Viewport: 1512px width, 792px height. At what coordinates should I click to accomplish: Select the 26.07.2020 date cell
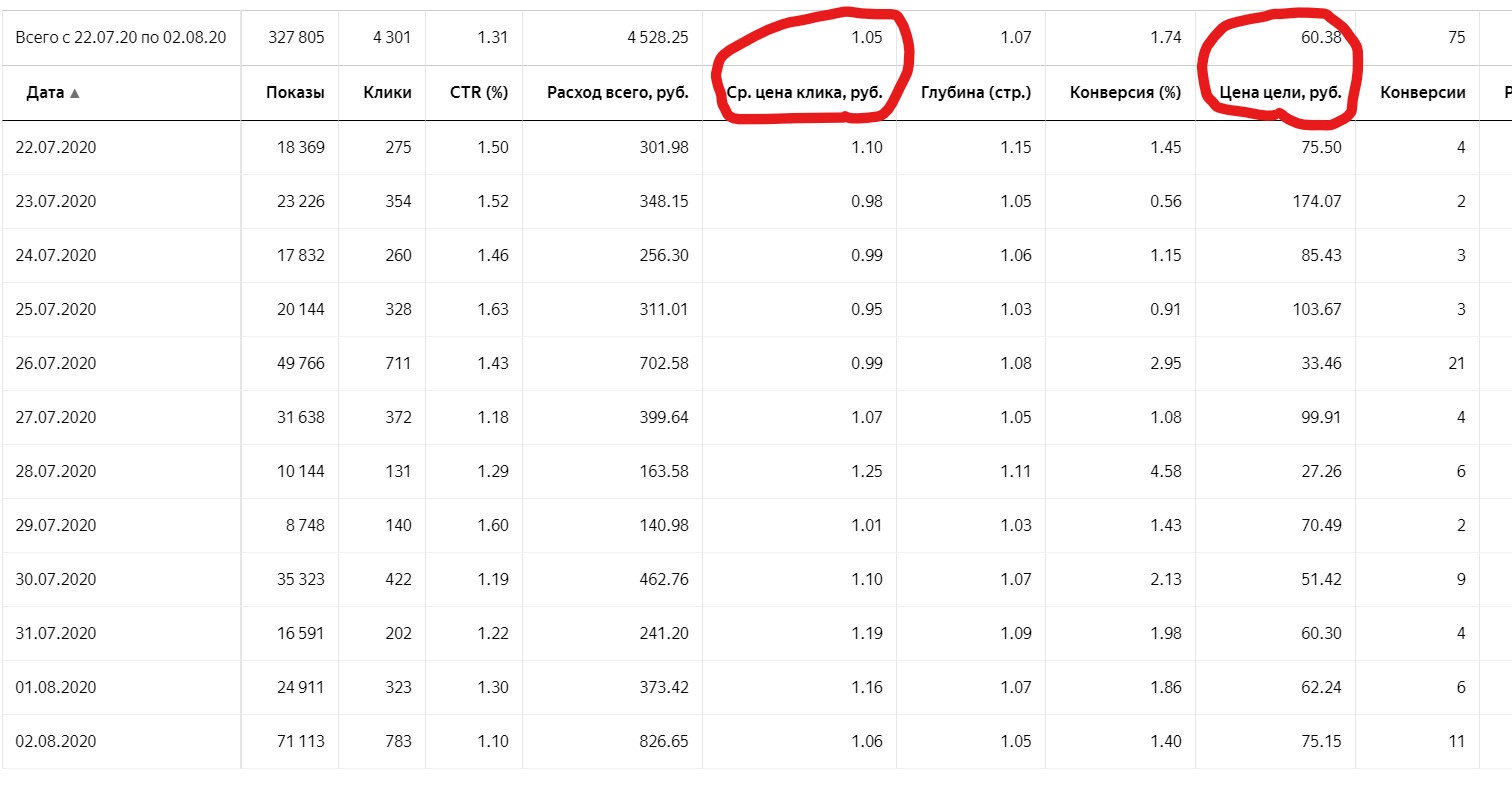(56, 363)
